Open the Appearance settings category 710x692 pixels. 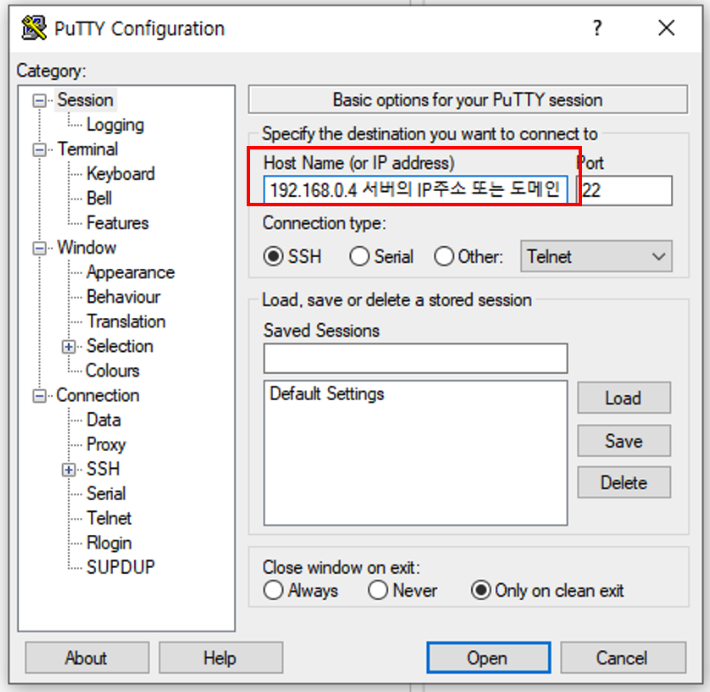tap(130, 273)
